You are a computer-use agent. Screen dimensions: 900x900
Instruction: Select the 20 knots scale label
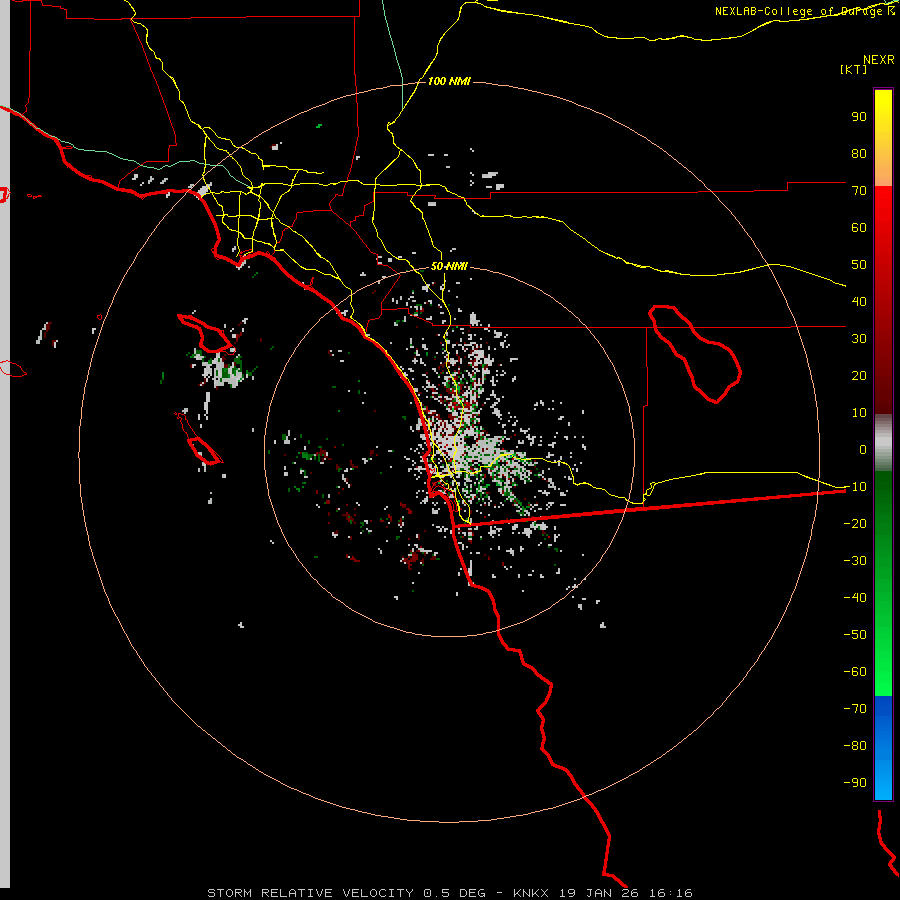859,376
